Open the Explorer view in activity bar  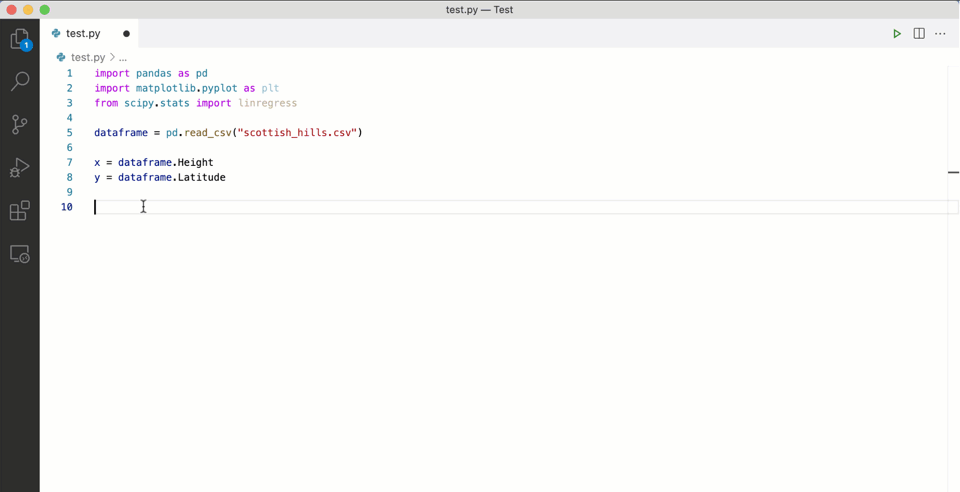[x=20, y=40]
